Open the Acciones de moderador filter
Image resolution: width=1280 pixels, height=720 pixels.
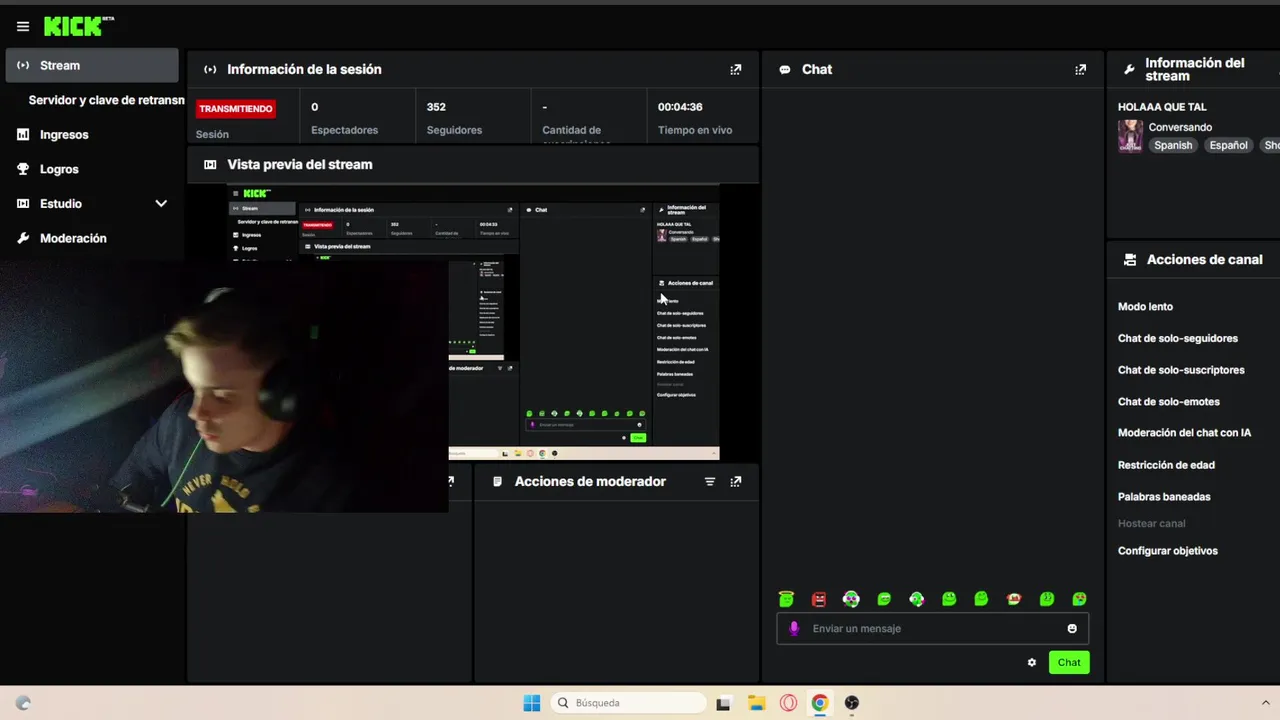710,481
